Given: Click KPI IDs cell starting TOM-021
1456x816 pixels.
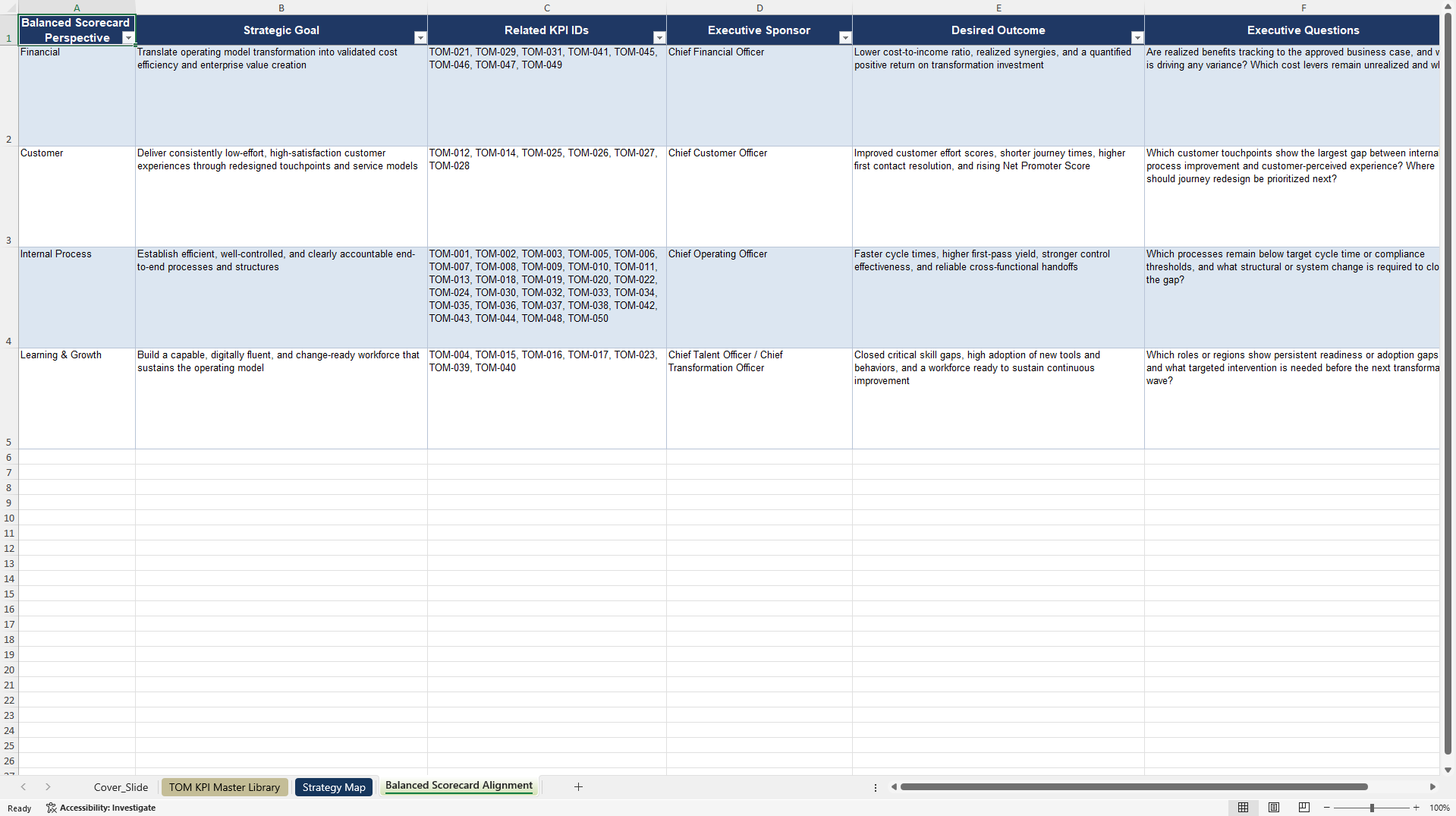Looking at the screenshot, I should tap(547, 96).
